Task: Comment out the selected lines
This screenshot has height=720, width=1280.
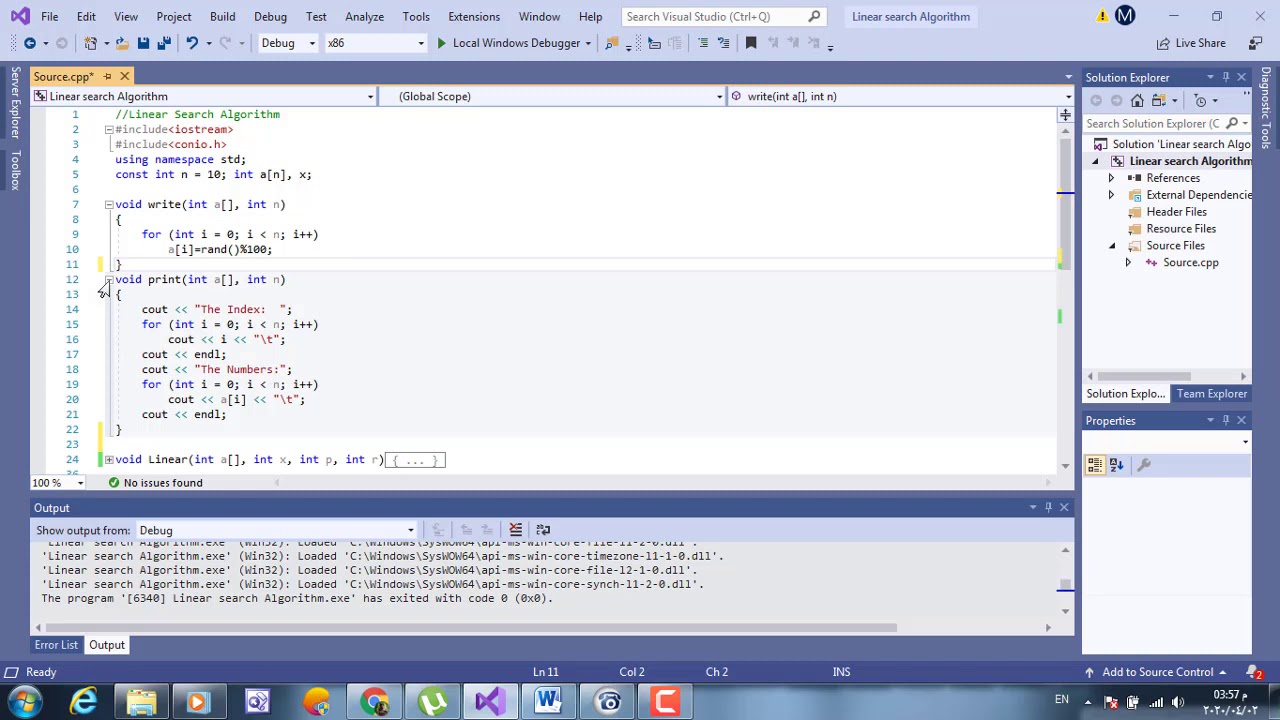Action: [x=703, y=43]
